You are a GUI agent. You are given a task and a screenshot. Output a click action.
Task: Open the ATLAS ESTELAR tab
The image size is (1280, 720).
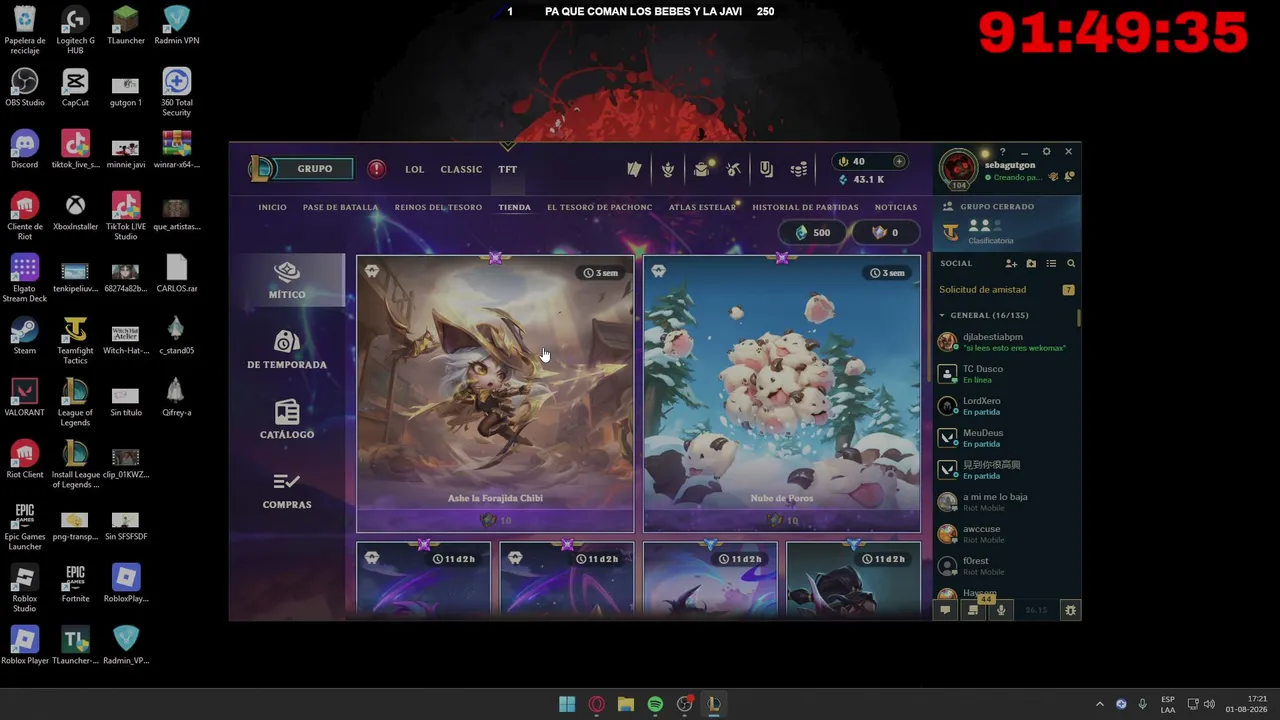tap(702, 207)
